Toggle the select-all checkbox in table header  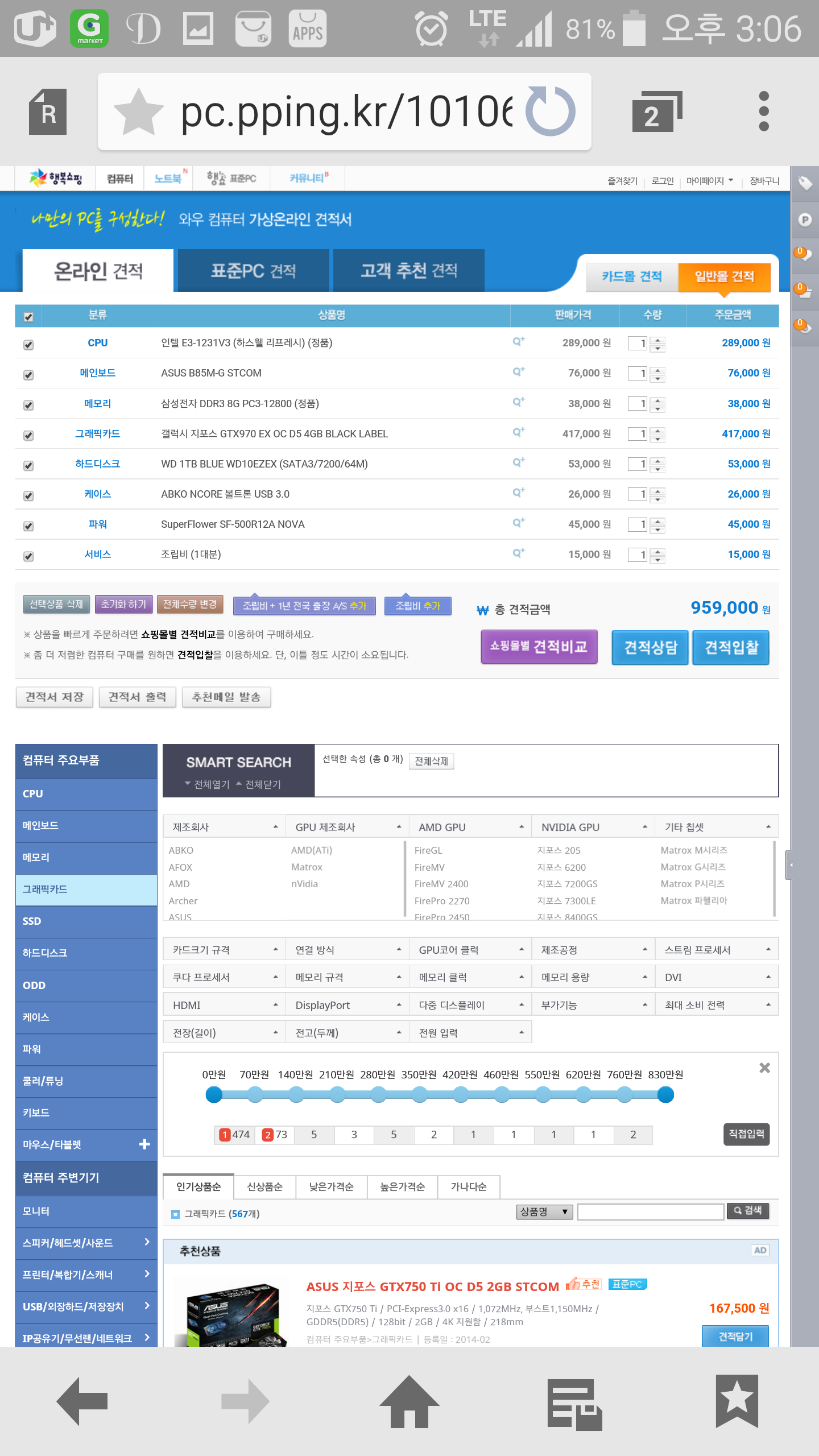coord(28,317)
